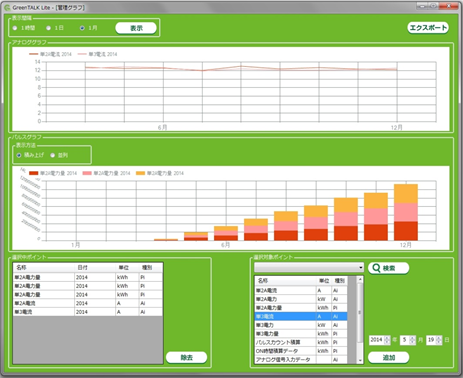Click the year 2014 stepper arrows

coord(387,340)
